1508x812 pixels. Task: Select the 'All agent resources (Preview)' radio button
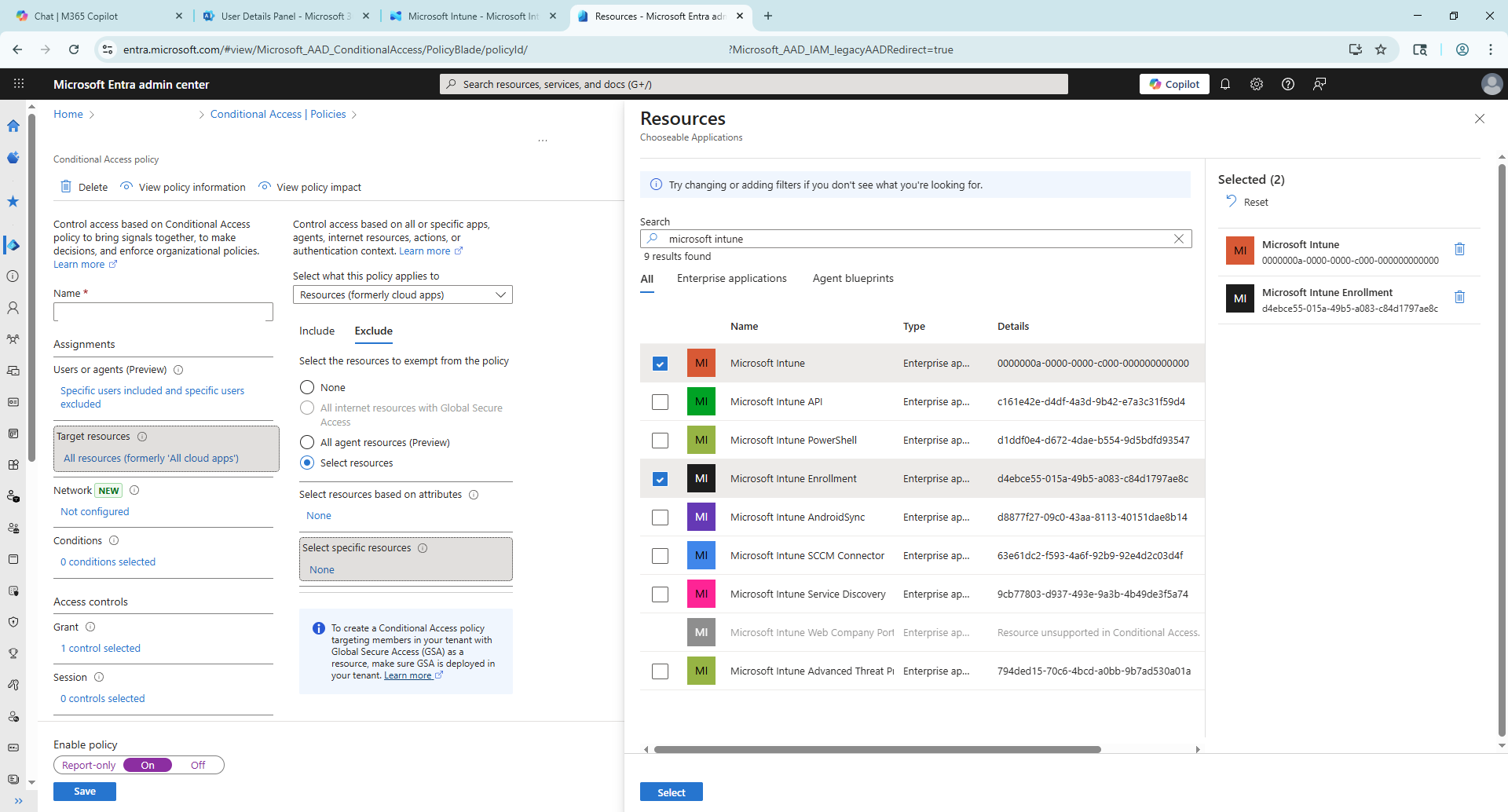point(306,442)
